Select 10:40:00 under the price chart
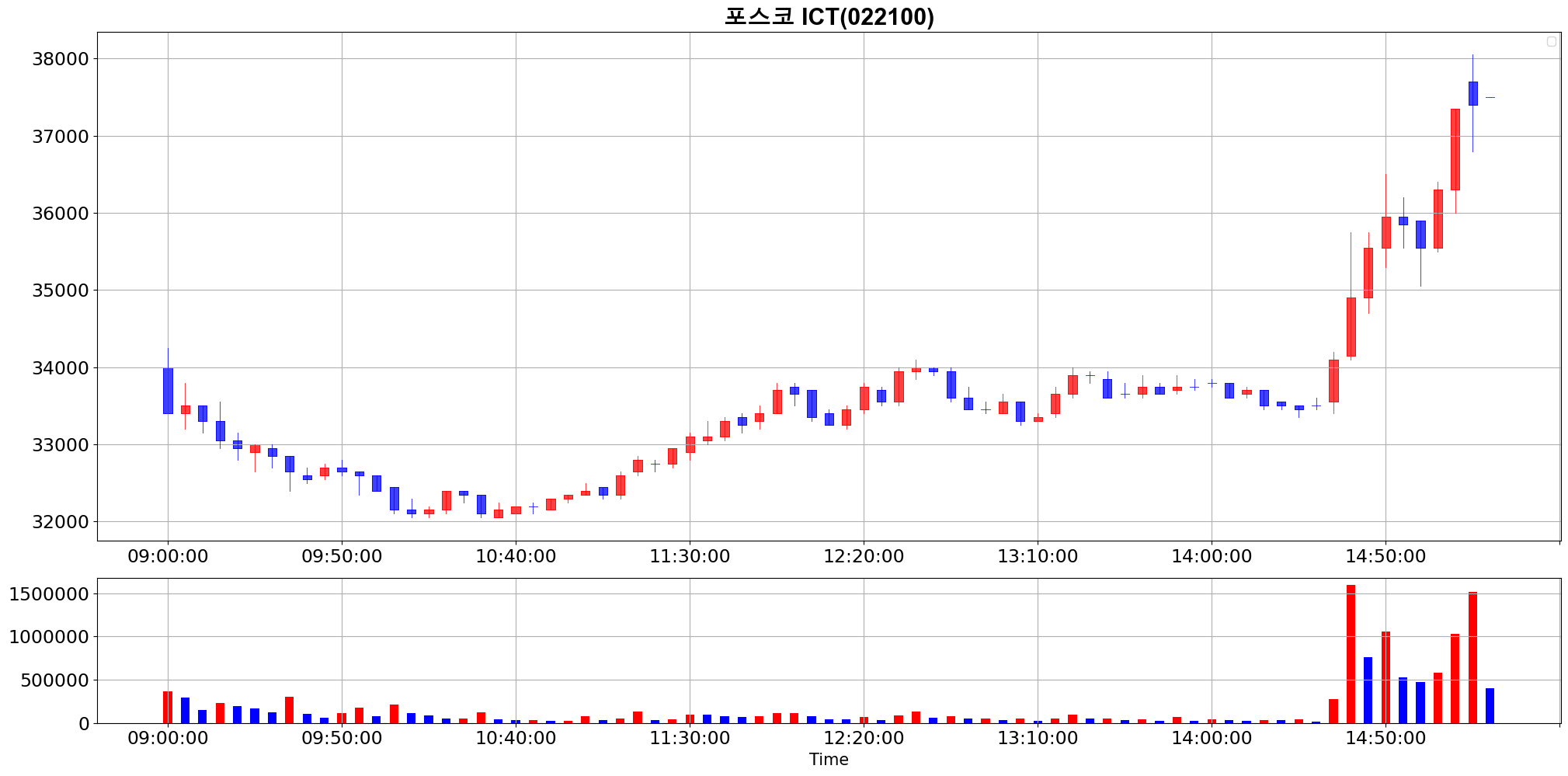 (516, 556)
